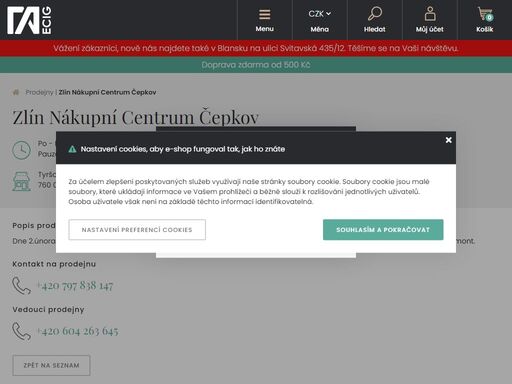Image resolution: width=512 pixels, height=384 pixels.
Task: Click the current breadcrumb Zlín Nákupní Centrum Čepkov
Action: pos(107,92)
